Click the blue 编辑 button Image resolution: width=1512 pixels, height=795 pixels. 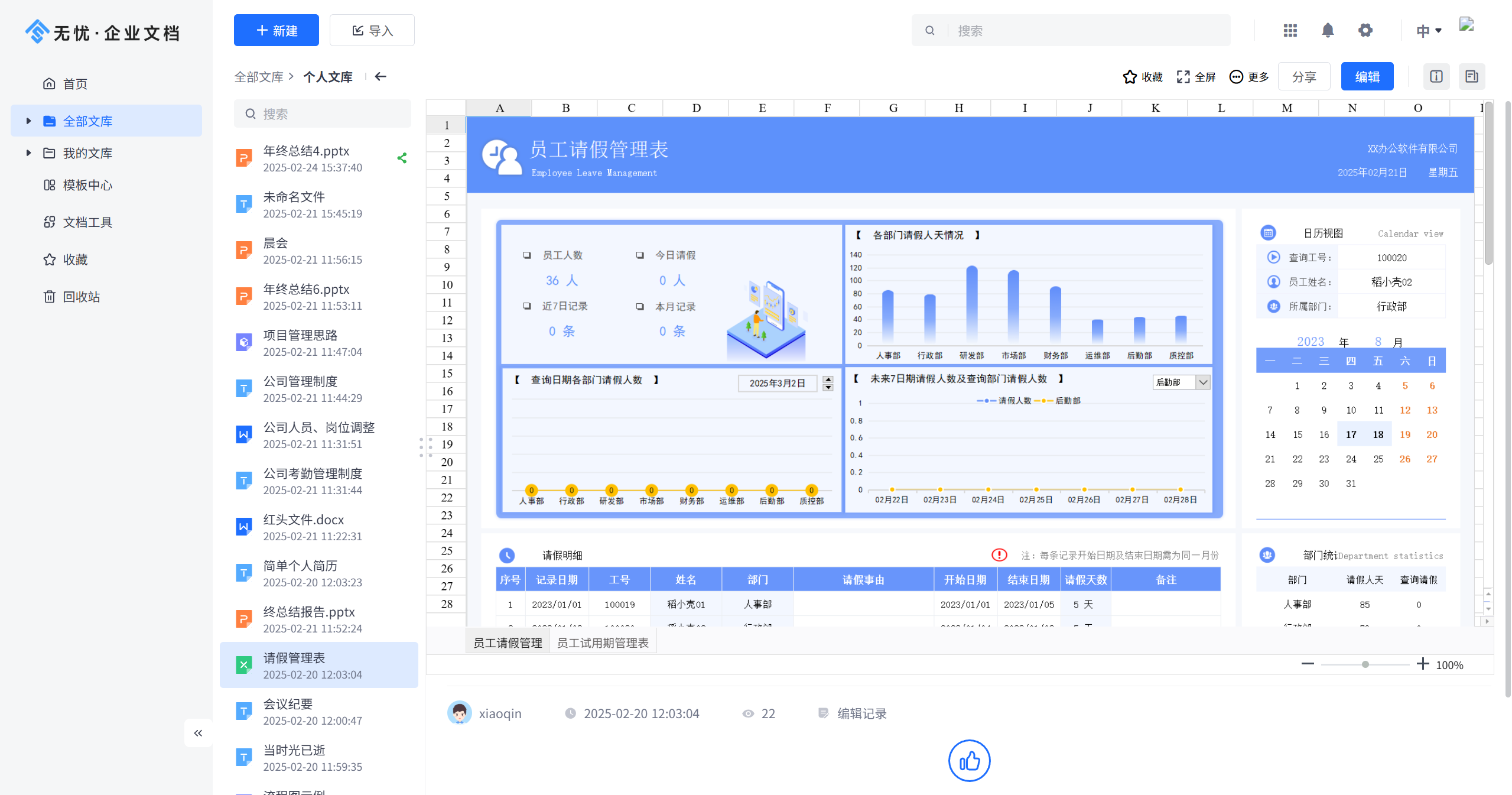tap(1367, 77)
